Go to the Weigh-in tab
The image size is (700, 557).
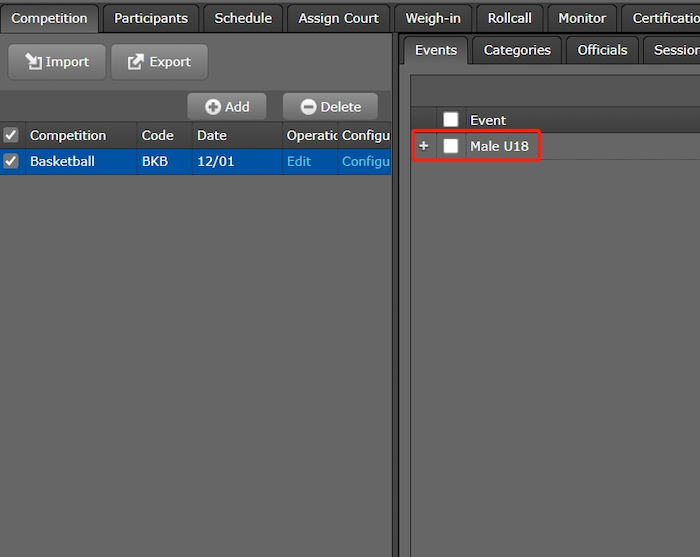point(433,18)
